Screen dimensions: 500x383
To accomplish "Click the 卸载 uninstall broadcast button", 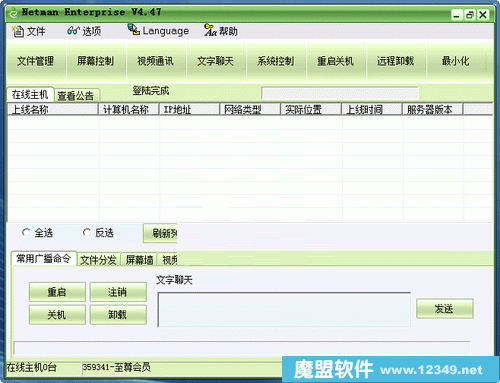I will coord(118,315).
